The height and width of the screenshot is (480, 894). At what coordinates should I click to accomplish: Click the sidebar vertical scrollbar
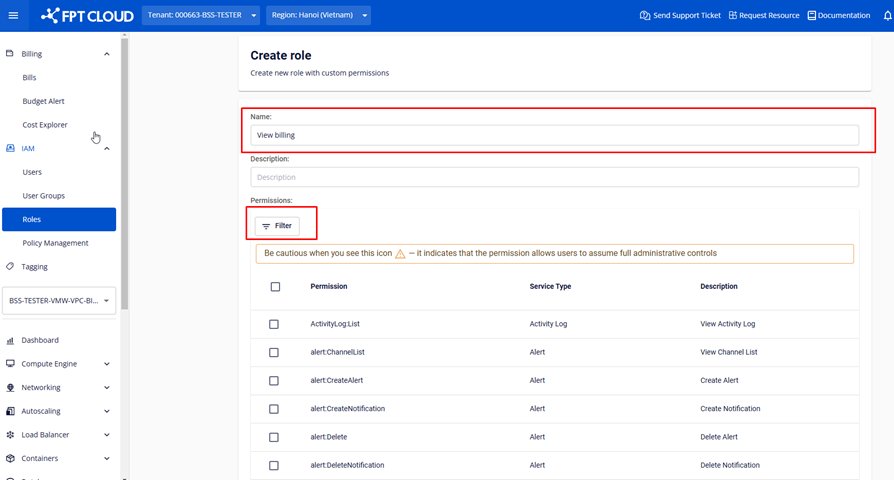pyautogui.click(x=124, y=170)
